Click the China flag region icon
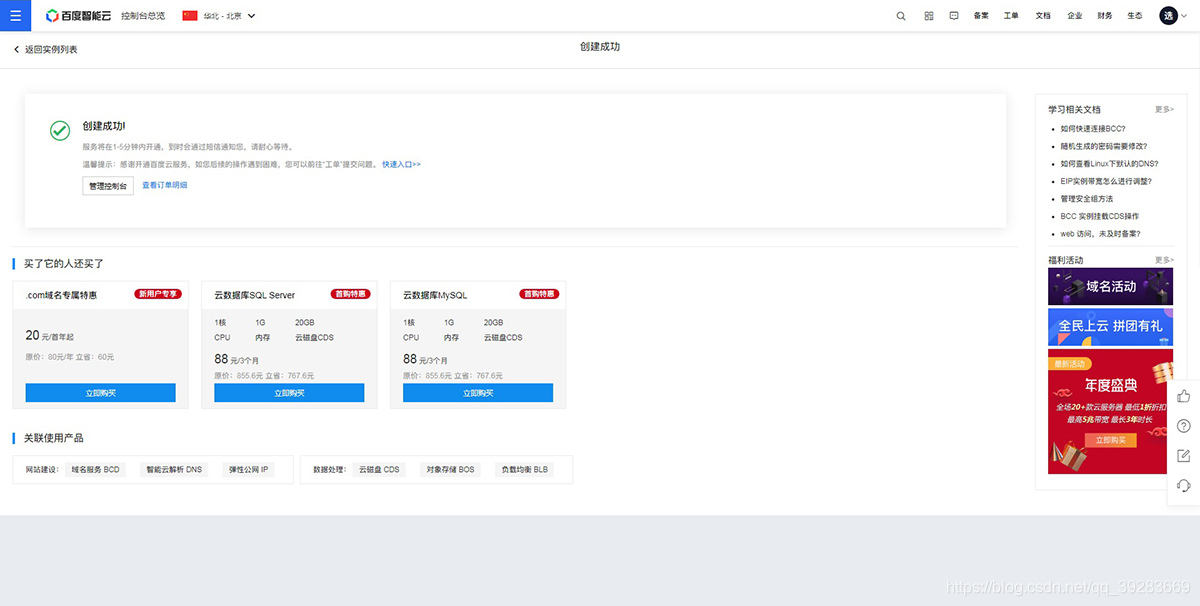 (190, 16)
